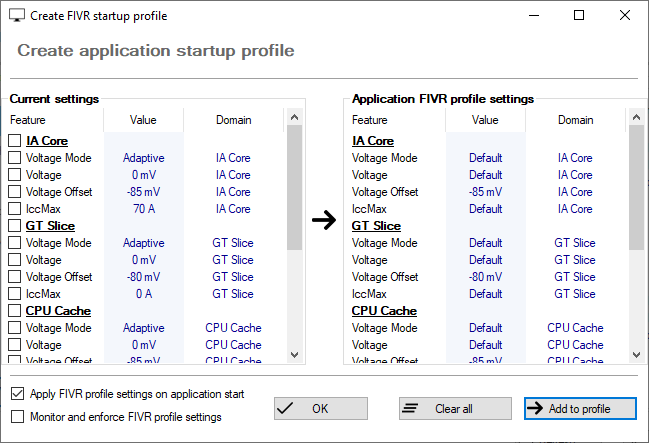The width and height of the screenshot is (649, 443).
Task: Select the '0 A' GT Slice IccMax value
Action: (x=144, y=294)
